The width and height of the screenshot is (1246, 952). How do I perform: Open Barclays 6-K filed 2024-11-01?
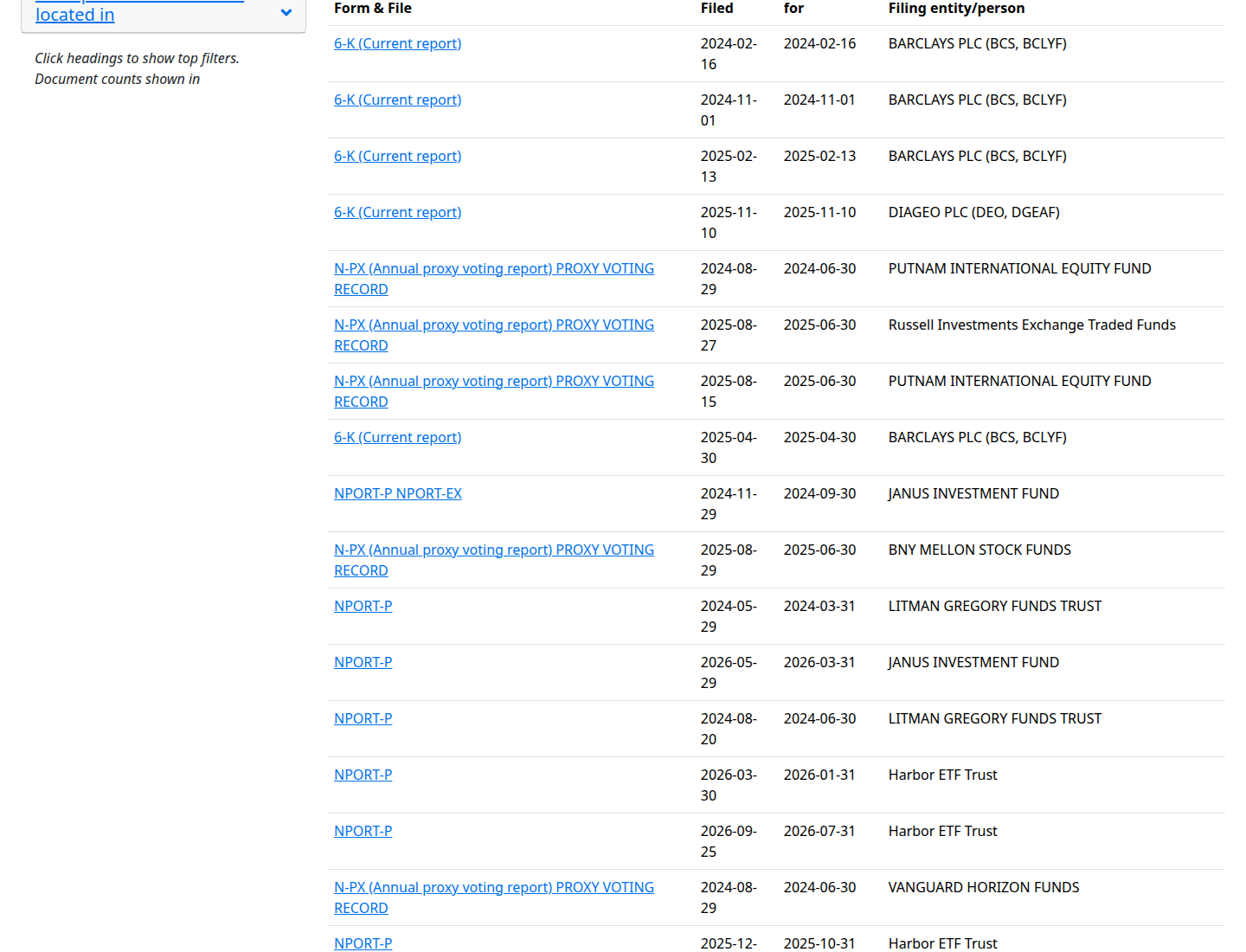click(x=398, y=100)
